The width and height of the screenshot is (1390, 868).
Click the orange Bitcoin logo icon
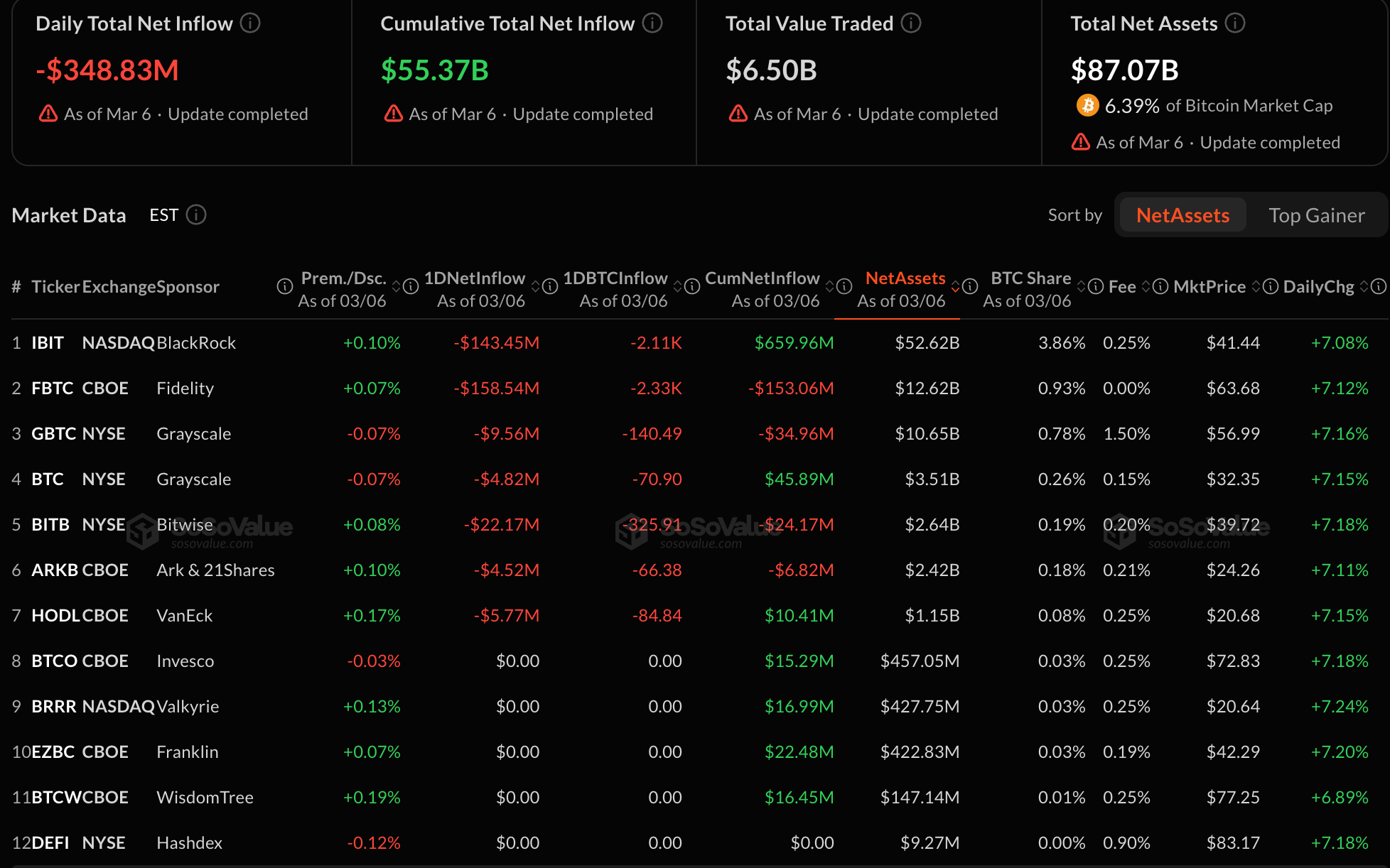(x=1087, y=106)
